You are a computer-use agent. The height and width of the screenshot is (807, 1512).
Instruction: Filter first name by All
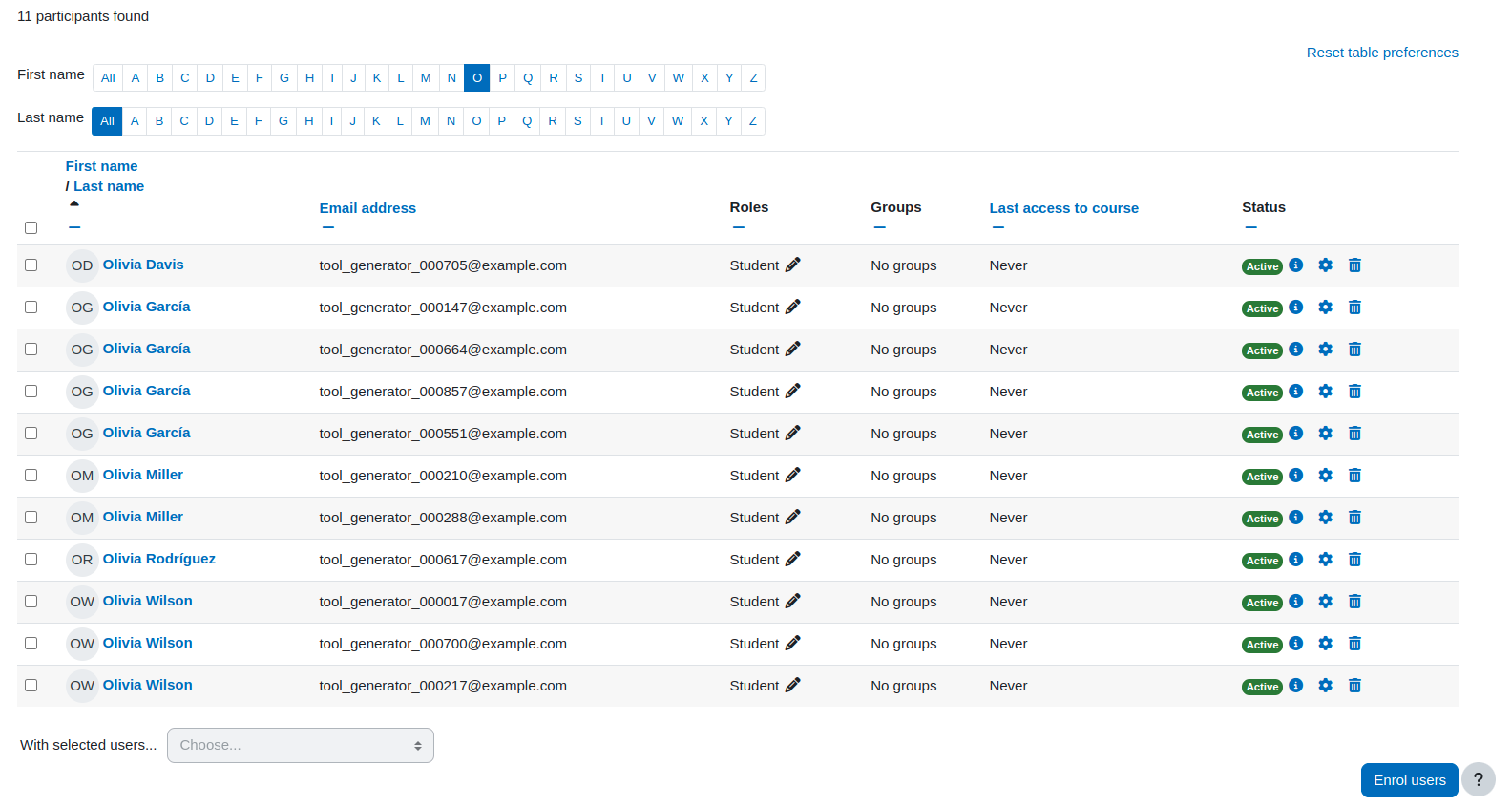point(108,77)
